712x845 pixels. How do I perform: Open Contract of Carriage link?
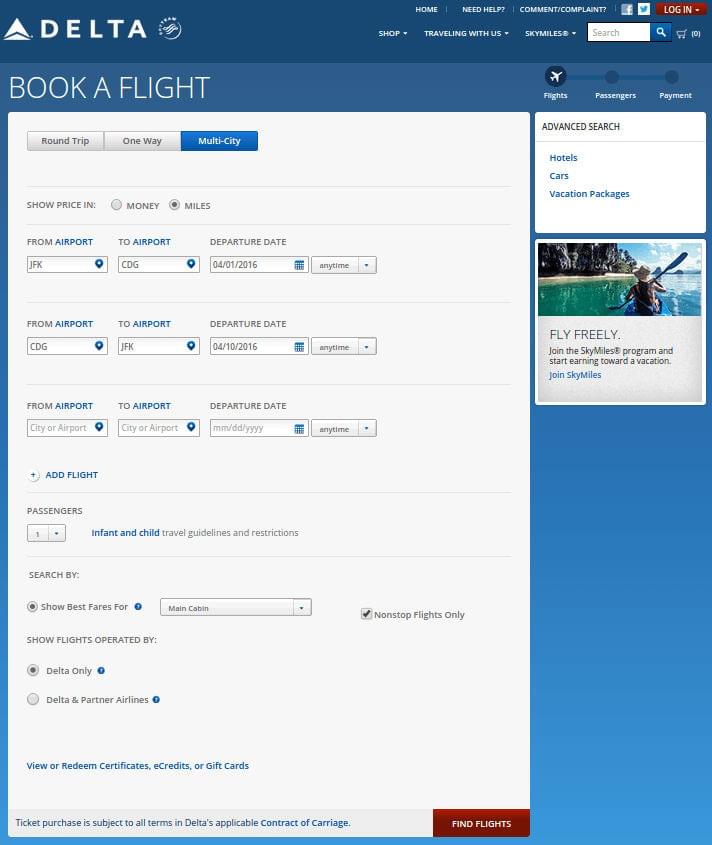point(305,823)
